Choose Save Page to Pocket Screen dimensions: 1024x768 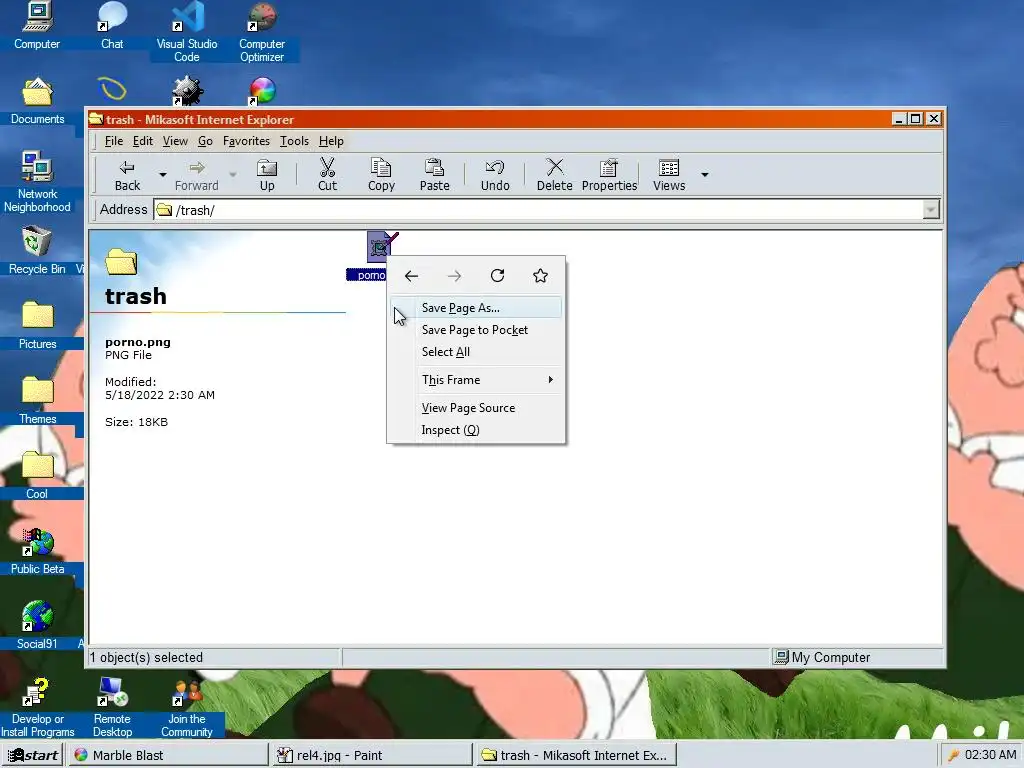477,330
